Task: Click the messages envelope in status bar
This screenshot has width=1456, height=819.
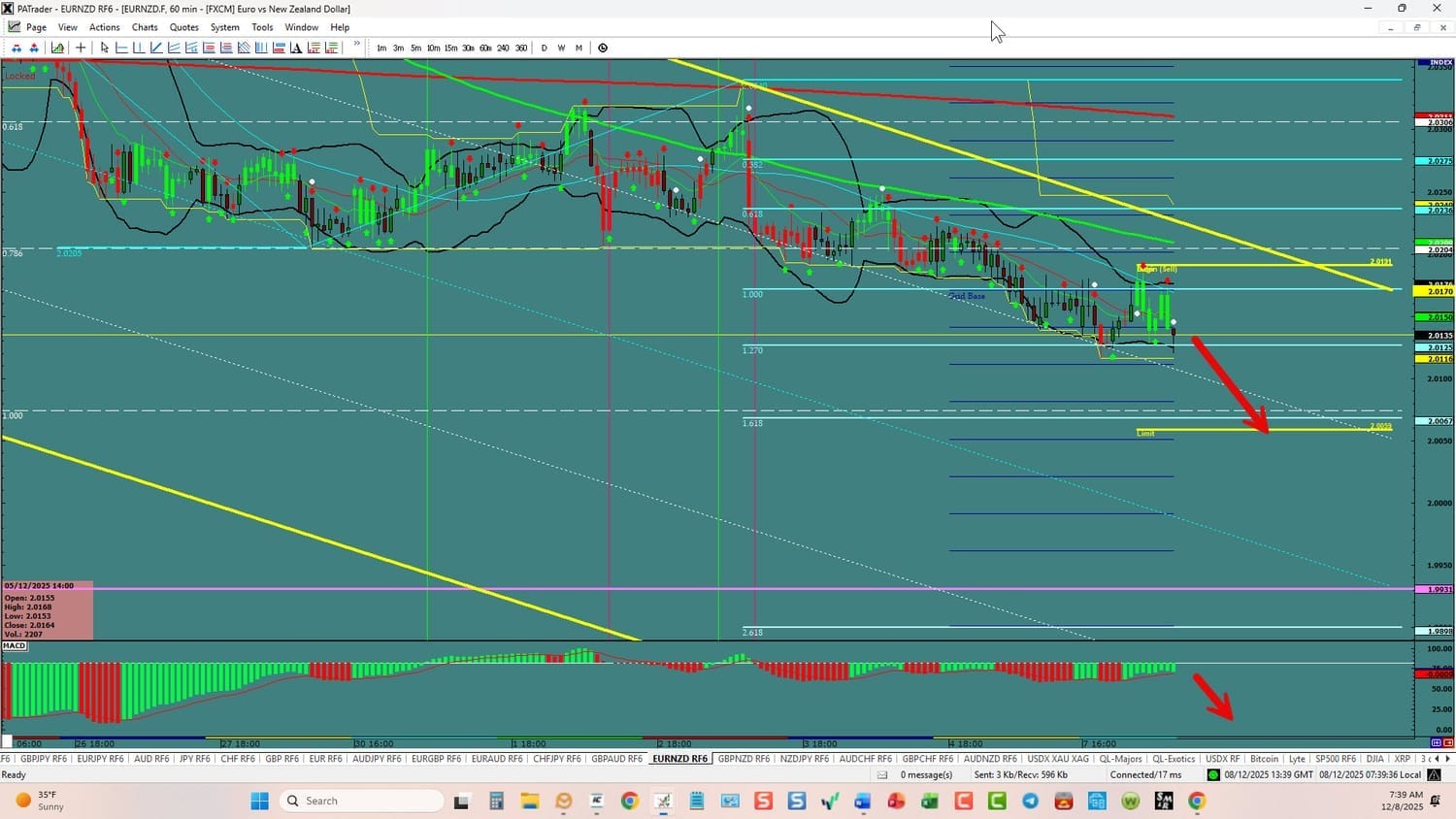Action: 882,774
